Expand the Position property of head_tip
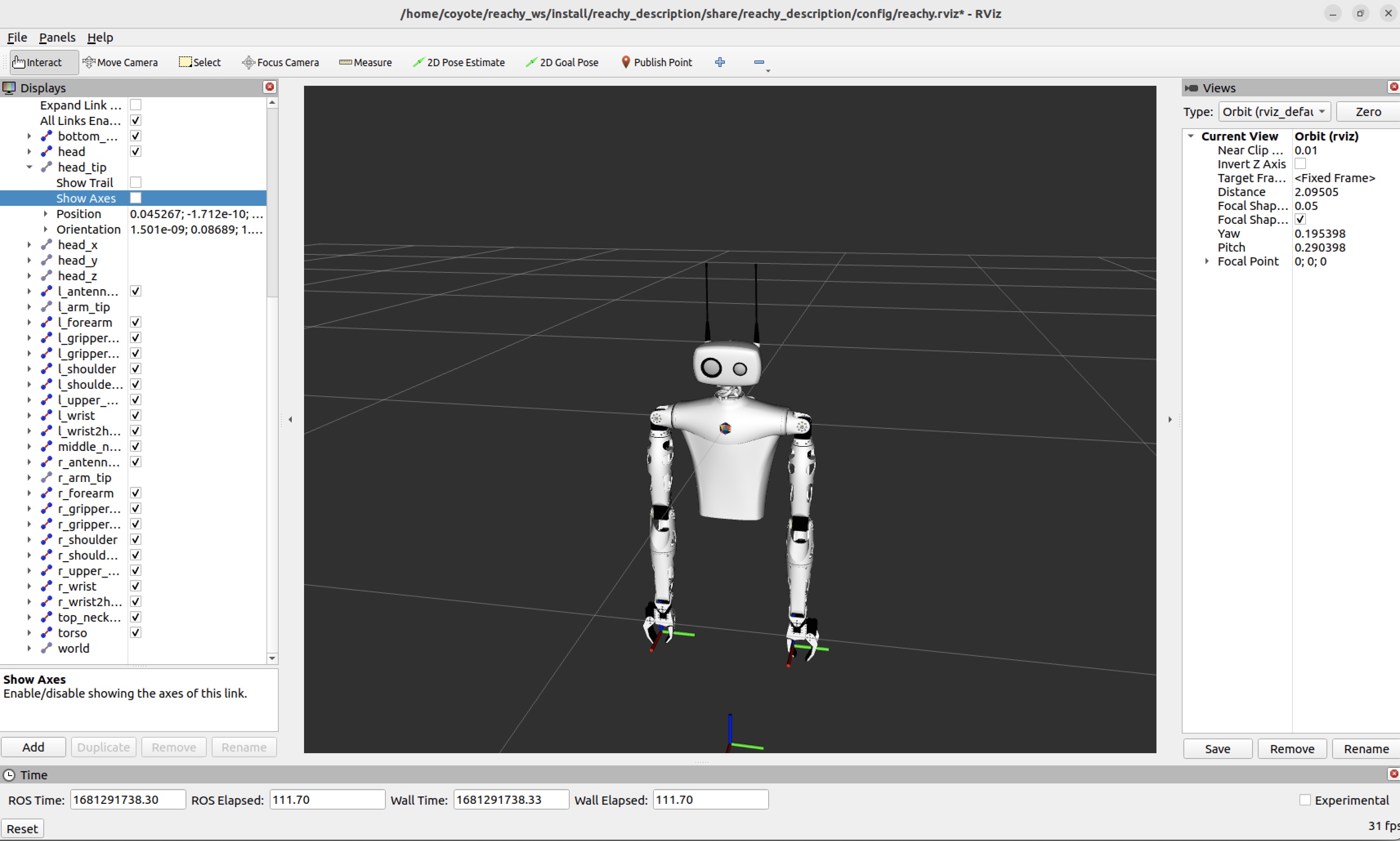The image size is (1400, 841). (x=45, y=214)
